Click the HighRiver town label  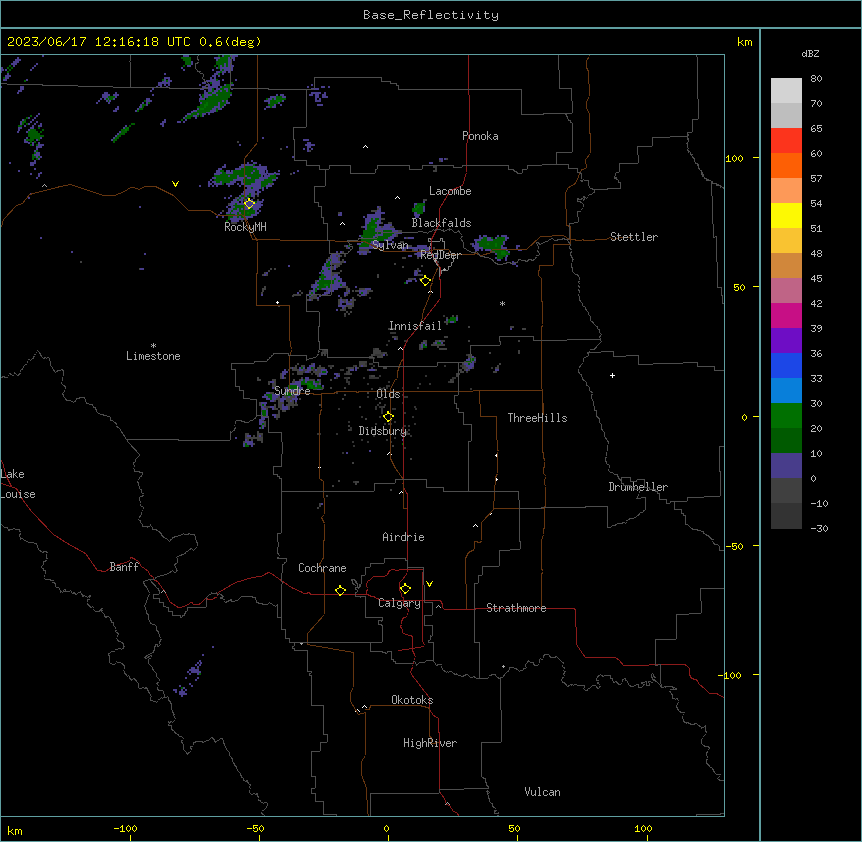[430, 743]
